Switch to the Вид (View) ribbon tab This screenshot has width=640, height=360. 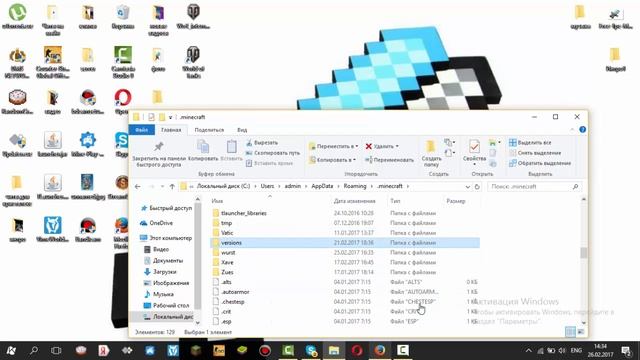(242, 130)
